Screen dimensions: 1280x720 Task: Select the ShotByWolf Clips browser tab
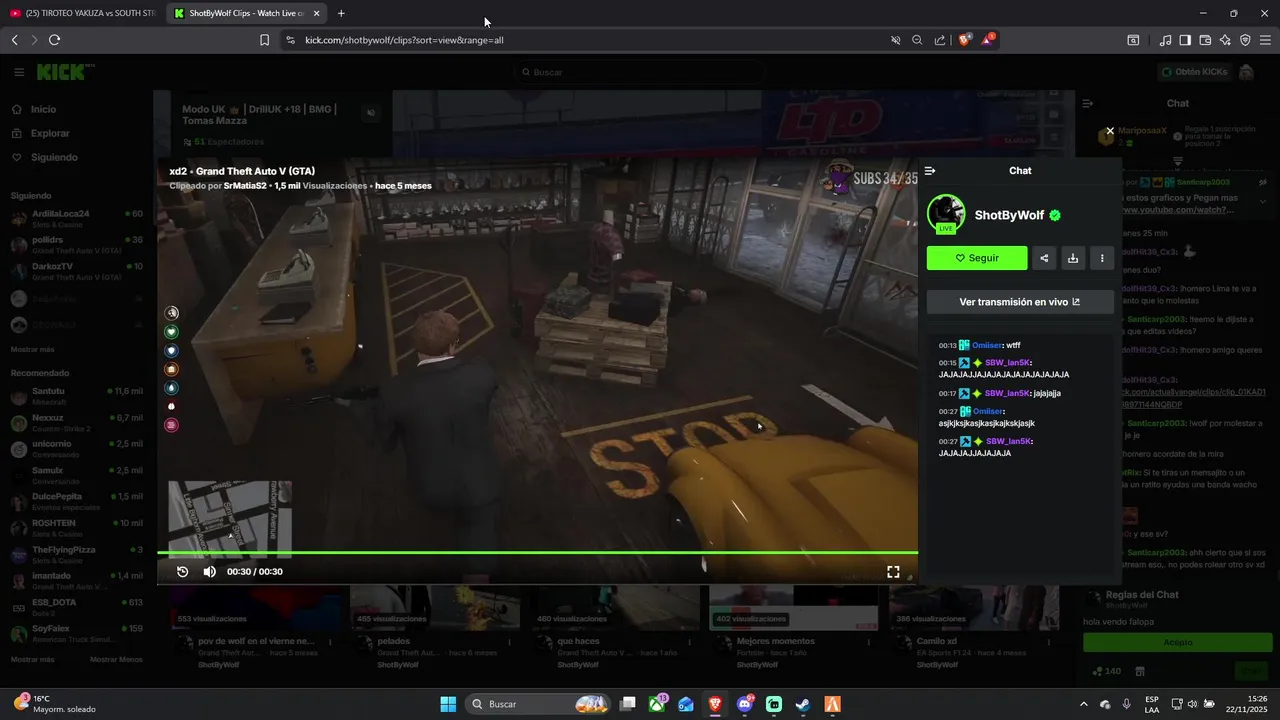tap(245, 13)
